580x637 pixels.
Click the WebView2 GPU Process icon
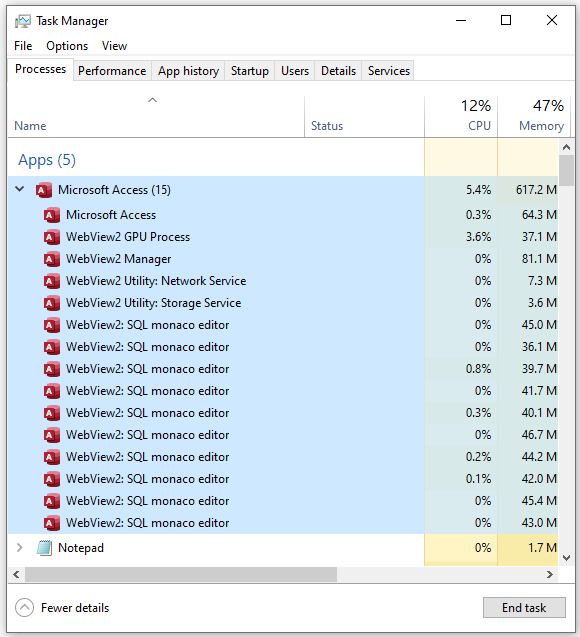pos(52,237)
